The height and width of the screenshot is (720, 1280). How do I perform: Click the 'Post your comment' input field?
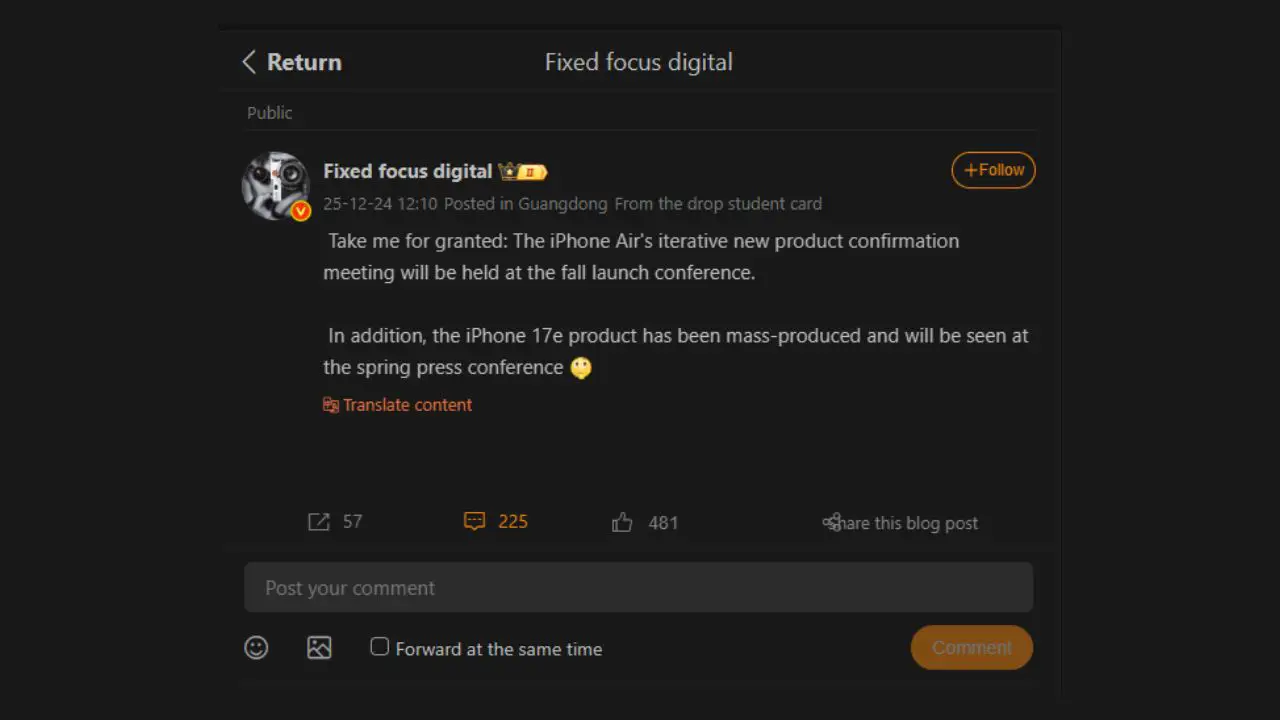[x=639, y=587]
